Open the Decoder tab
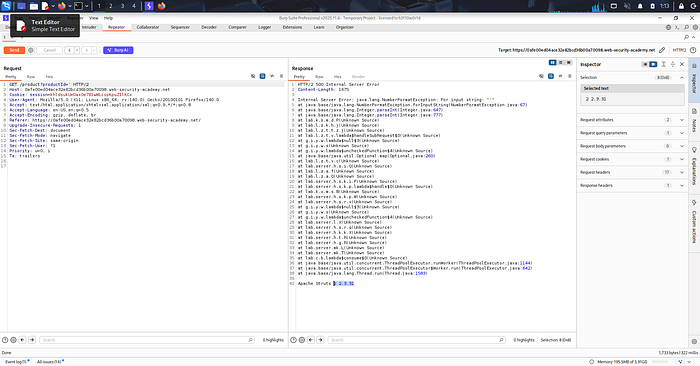The image size is (700, 366). pyautogui.click(x=209, y=27)
